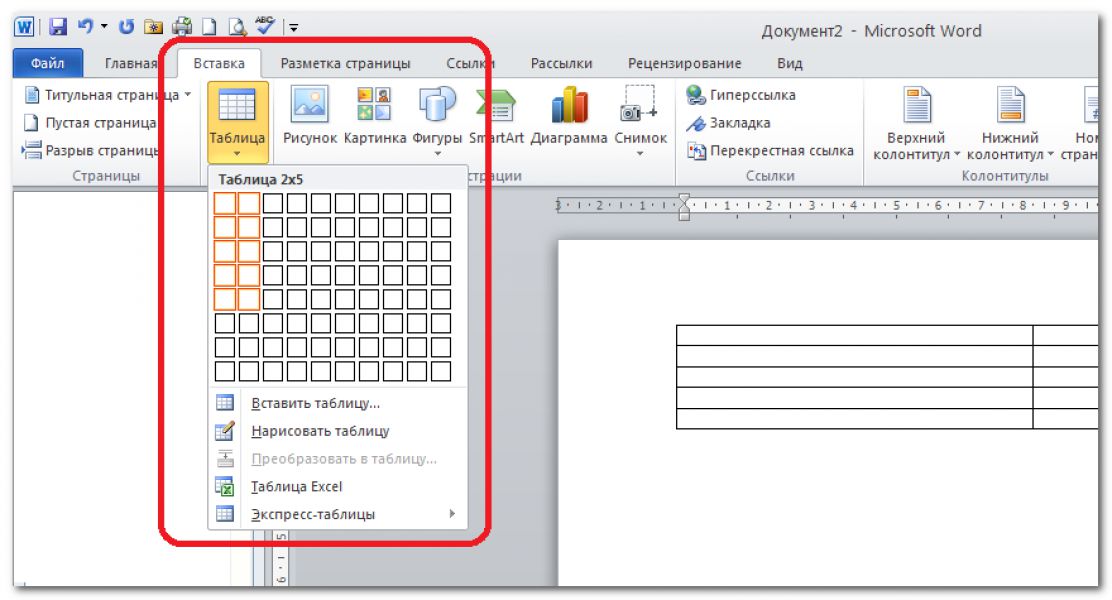Save document using quick access icon
1112x600 pixels.
tap(57, 27)
